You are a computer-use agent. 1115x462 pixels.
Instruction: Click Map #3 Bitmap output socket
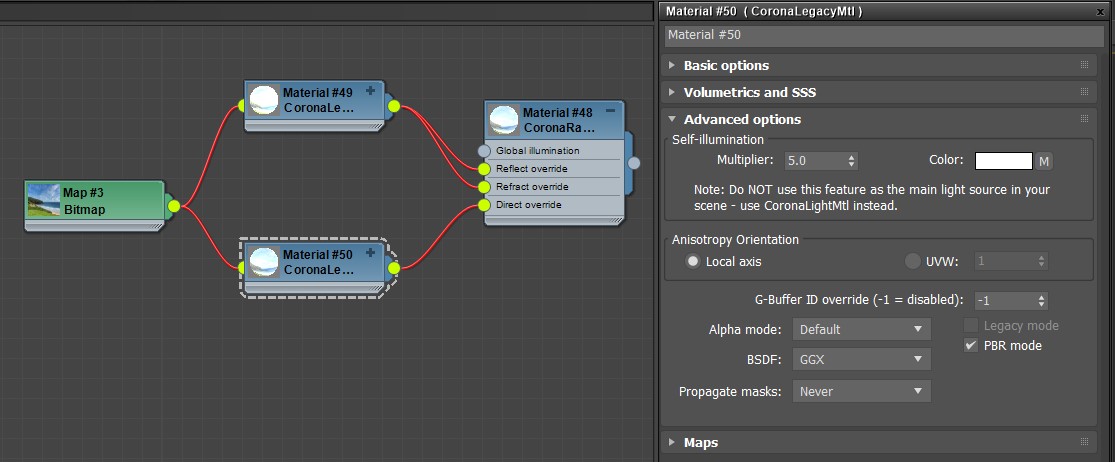[x=173, y=206]
